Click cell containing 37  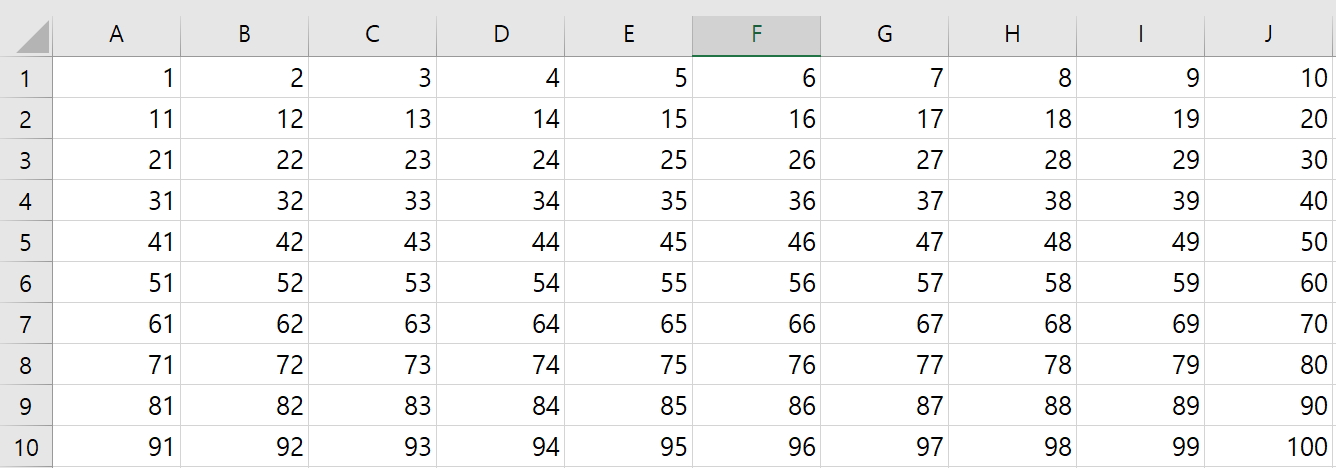(884, 201)
